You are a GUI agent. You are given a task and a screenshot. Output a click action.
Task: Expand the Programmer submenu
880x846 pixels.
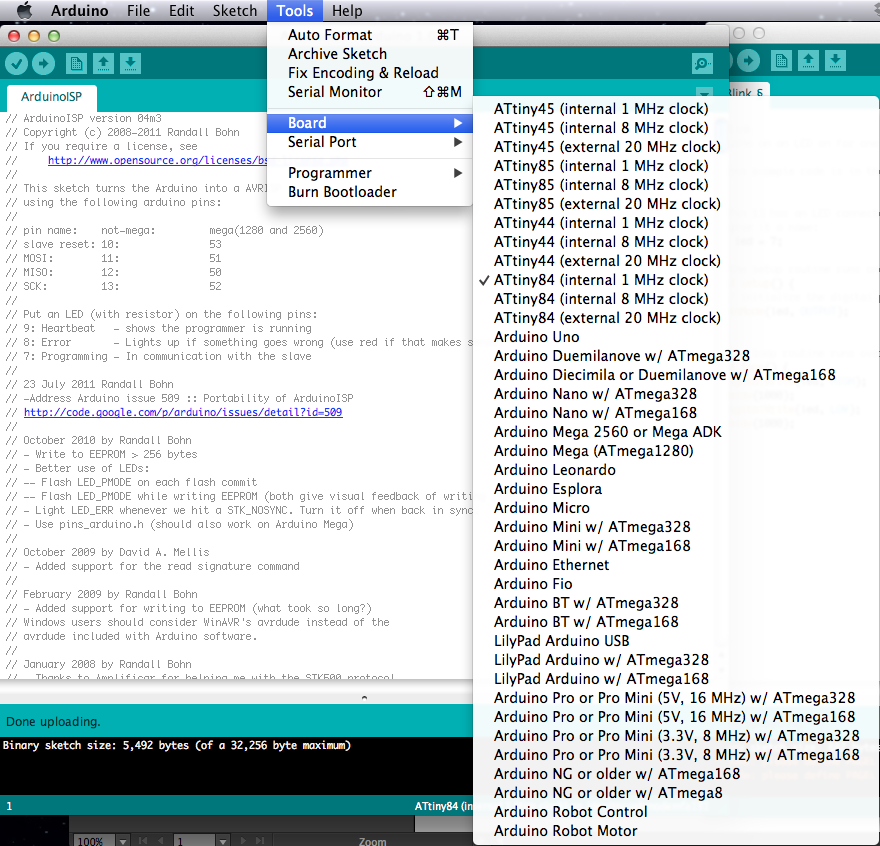(370, 173)
